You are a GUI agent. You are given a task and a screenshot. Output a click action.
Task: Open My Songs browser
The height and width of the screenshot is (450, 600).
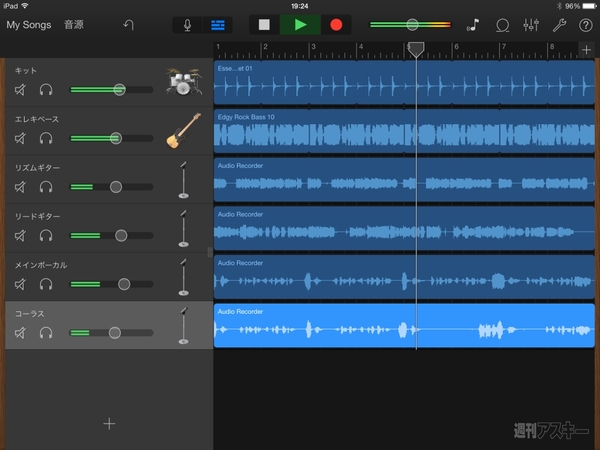[x=29, y=24]
